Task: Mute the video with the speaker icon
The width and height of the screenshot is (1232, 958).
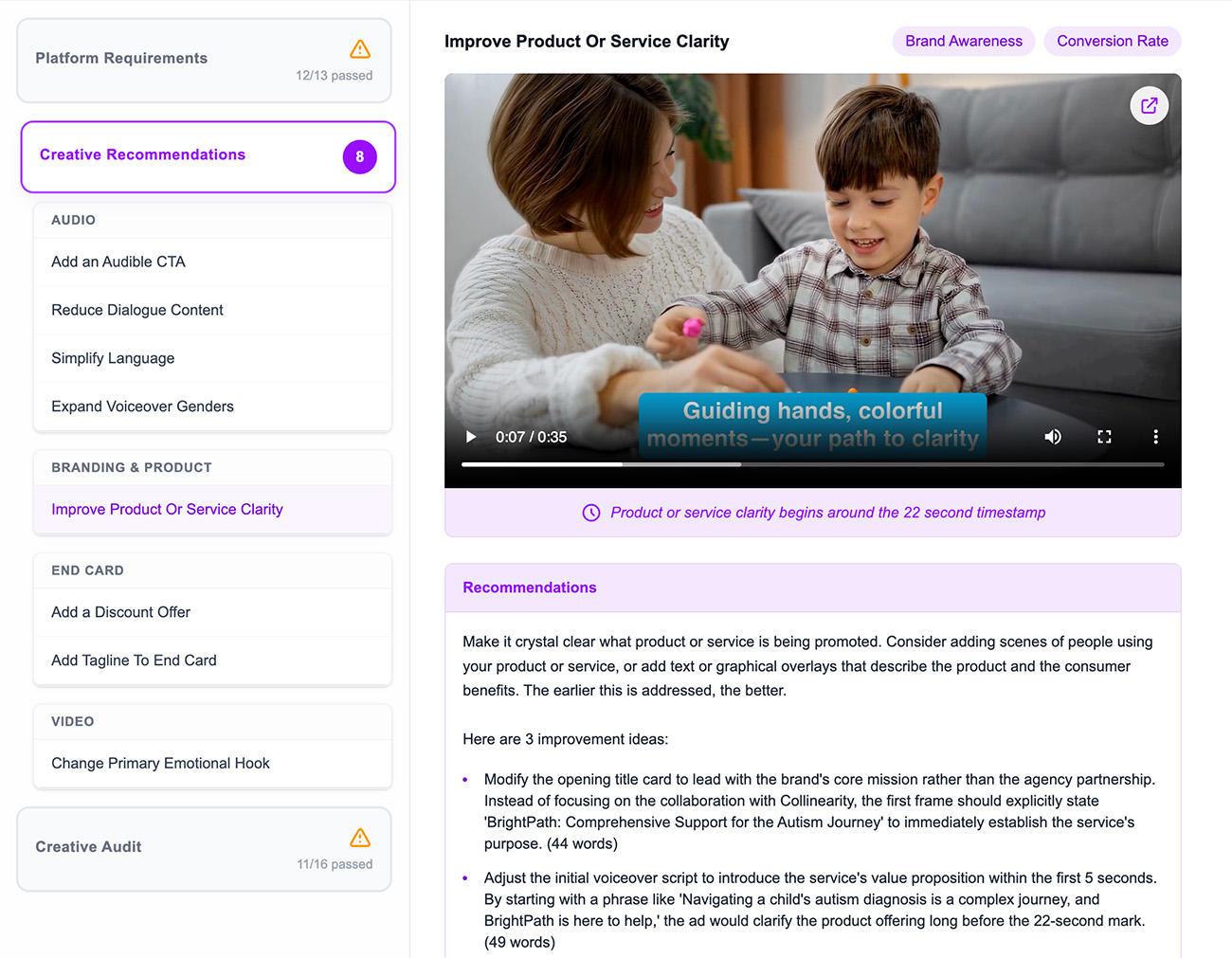Action: pyautogui.click(x=1052, y=437)
